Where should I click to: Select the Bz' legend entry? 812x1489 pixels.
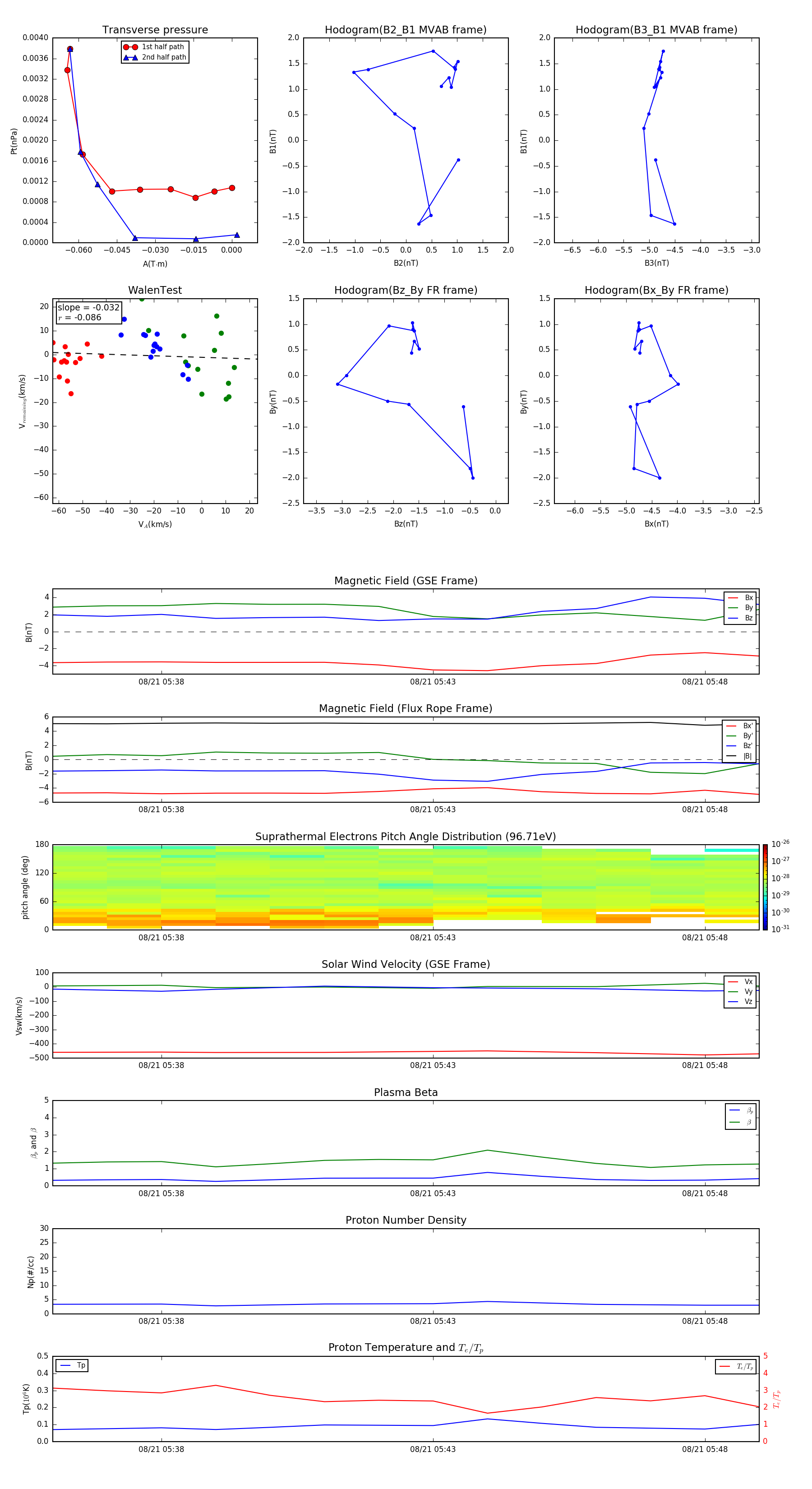(740, 746)
